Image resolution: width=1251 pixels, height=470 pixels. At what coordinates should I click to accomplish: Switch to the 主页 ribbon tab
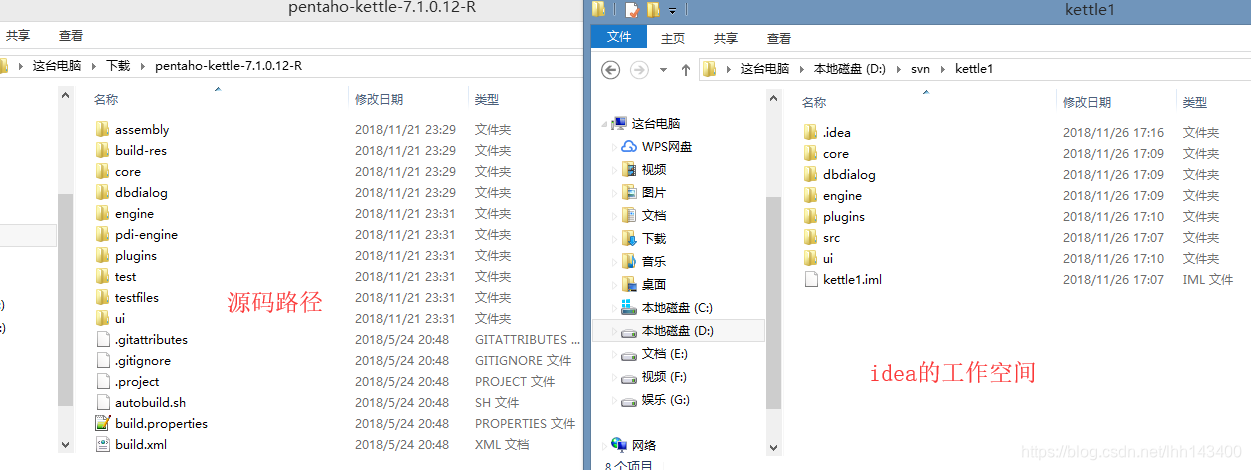click(673, 38)
